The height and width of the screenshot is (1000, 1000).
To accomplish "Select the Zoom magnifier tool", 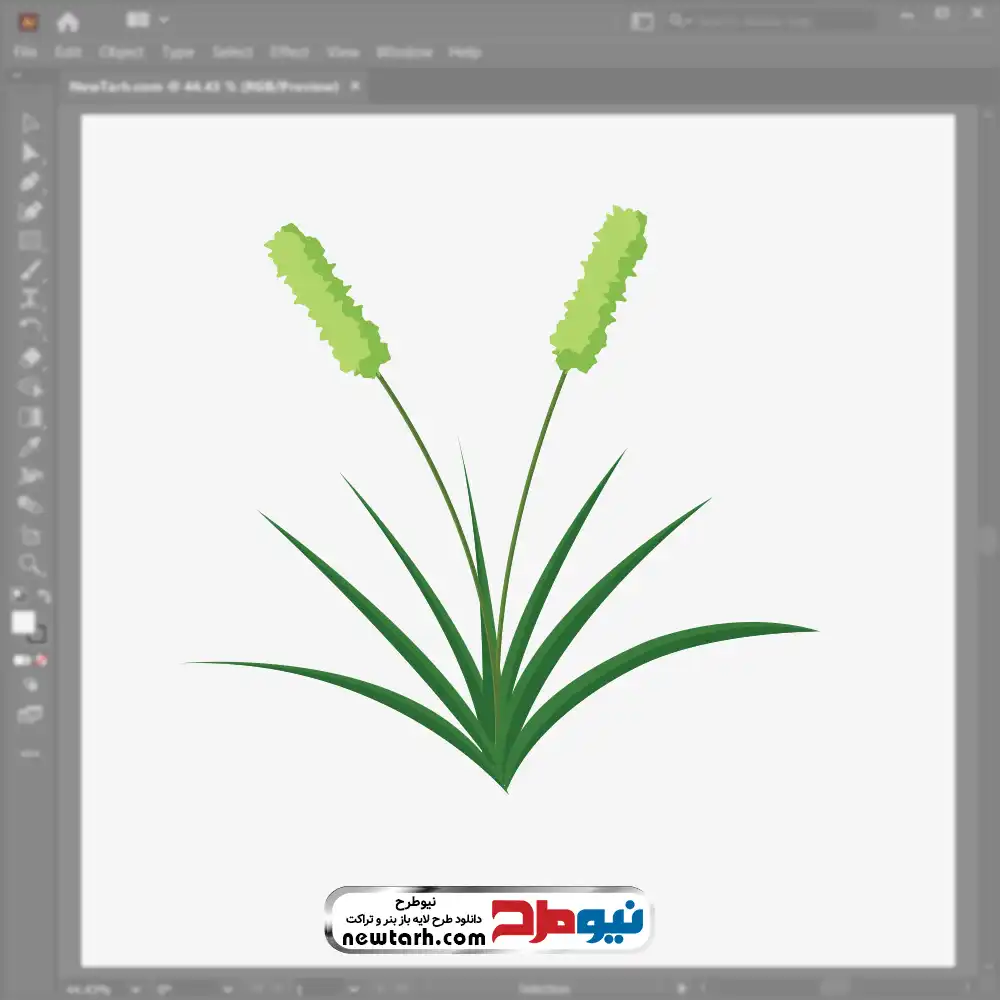I will (29, 564).
